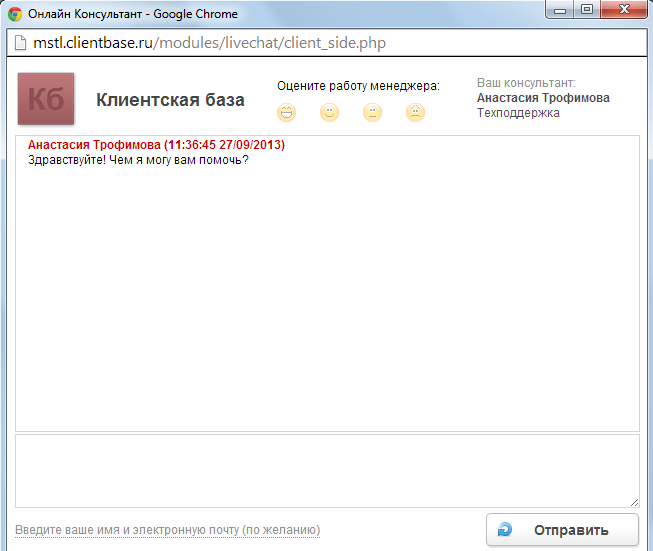Viewport: 653px width, 551px height.
Task: Pick the sad face rating icon
Action: (x=415, y=113)
